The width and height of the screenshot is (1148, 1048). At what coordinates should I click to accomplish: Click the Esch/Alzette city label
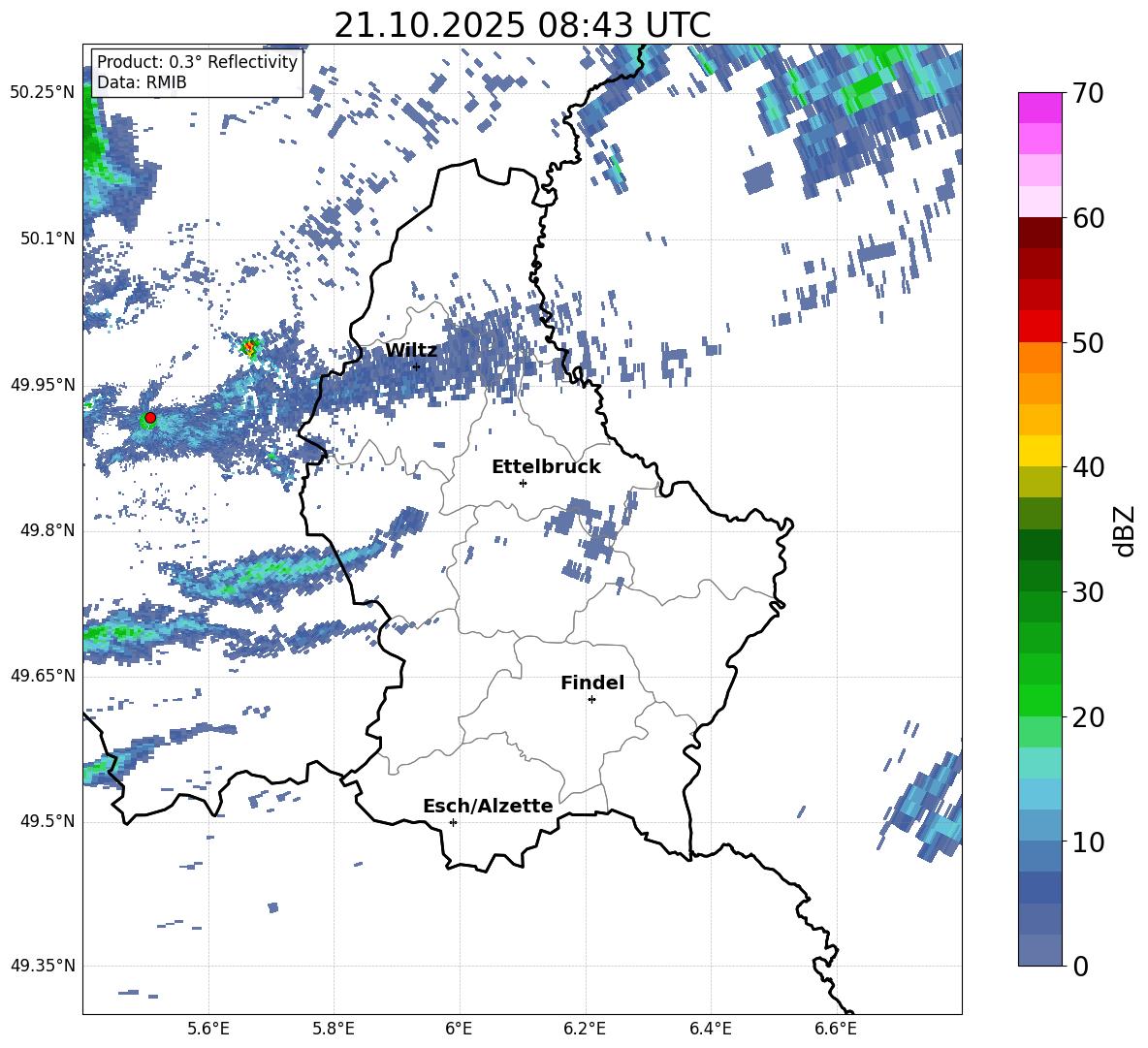point(489,806)
